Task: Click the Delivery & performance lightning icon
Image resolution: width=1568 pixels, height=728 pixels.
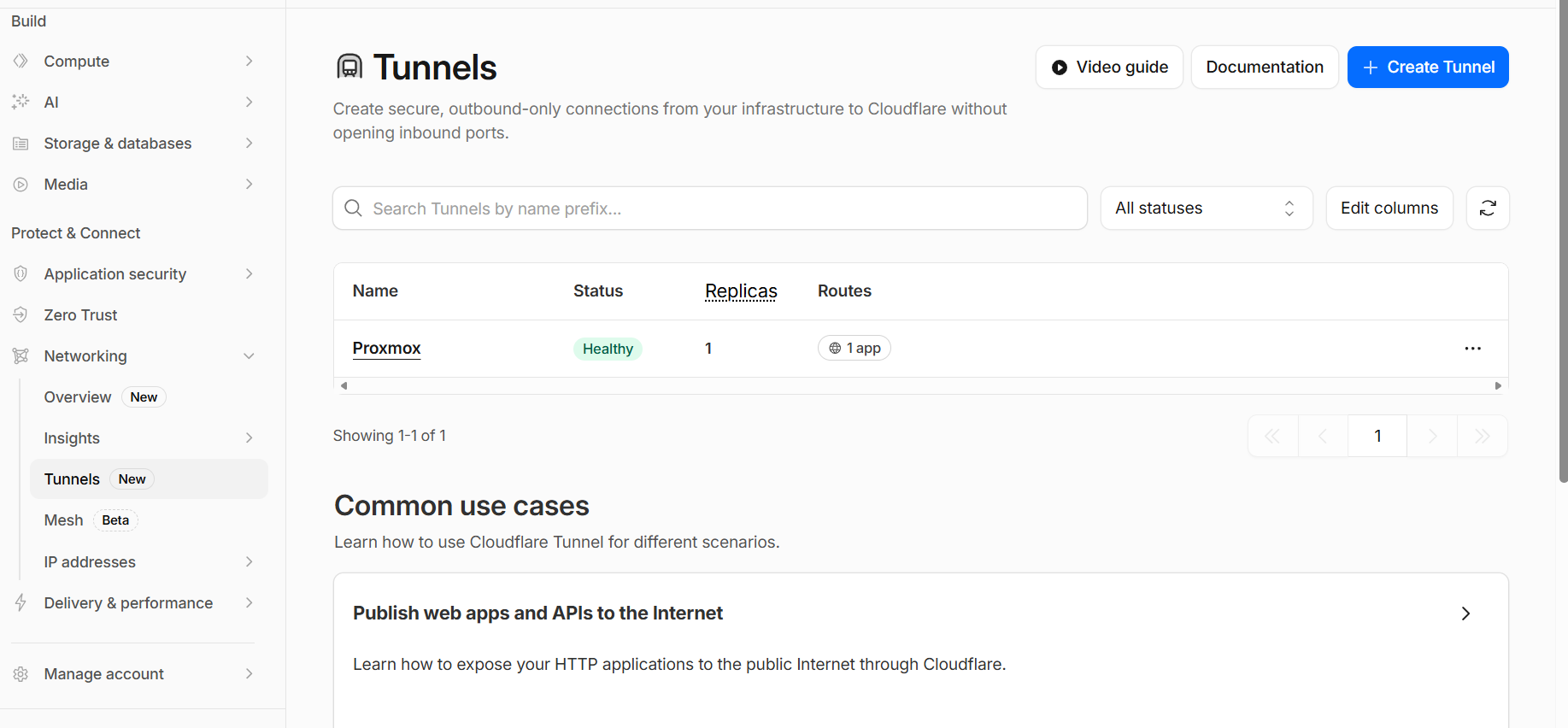Action: [21, 603]
